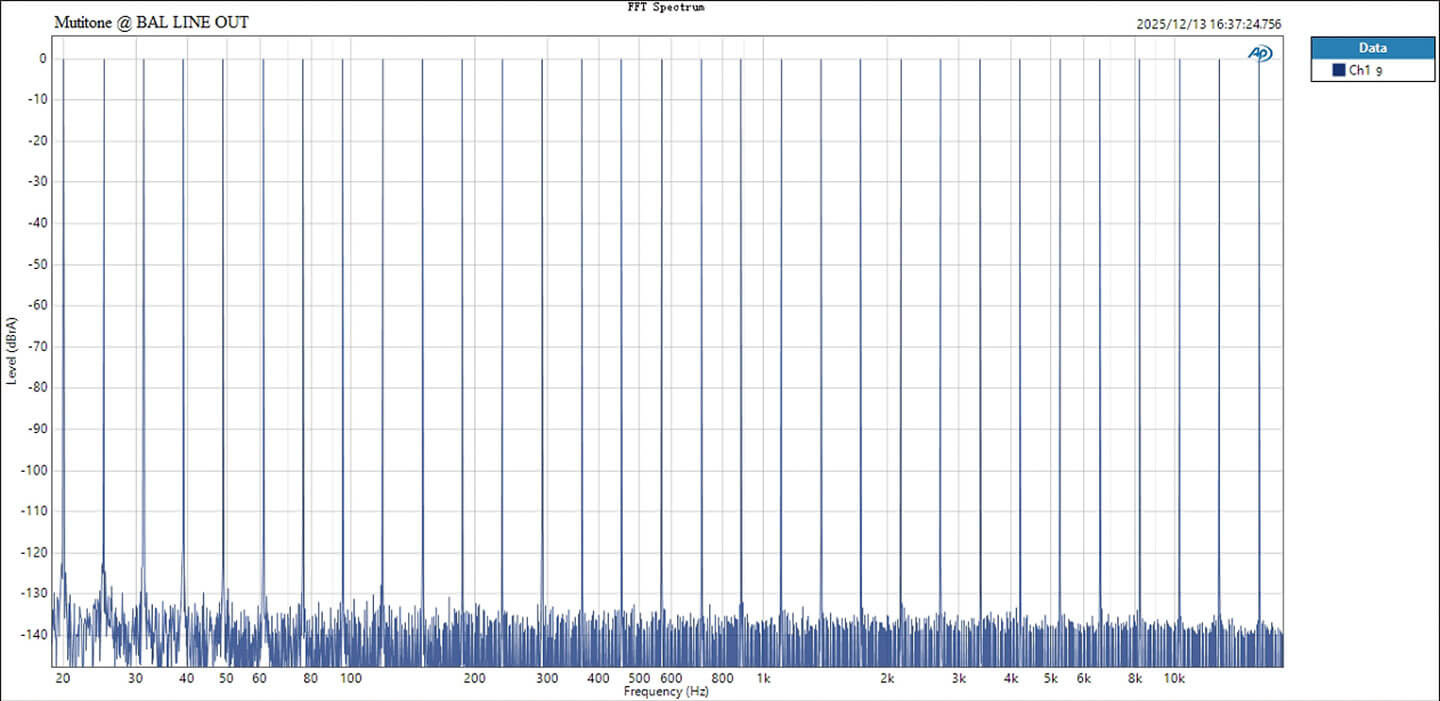Click the 20 label on the frequency axis
Viewport: 1440px width, 701px height.
tap(63, 679)
